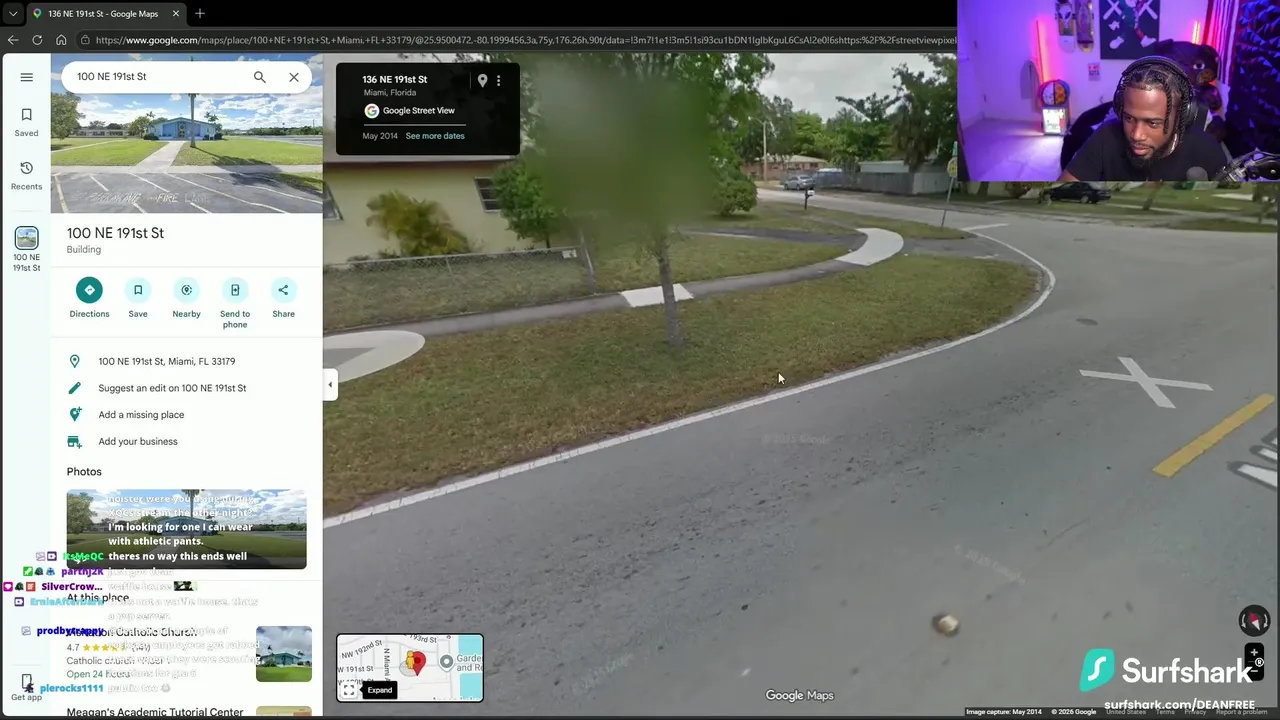1280x720 pixels.
Task: Click Add your business
Action: [138, 441]
